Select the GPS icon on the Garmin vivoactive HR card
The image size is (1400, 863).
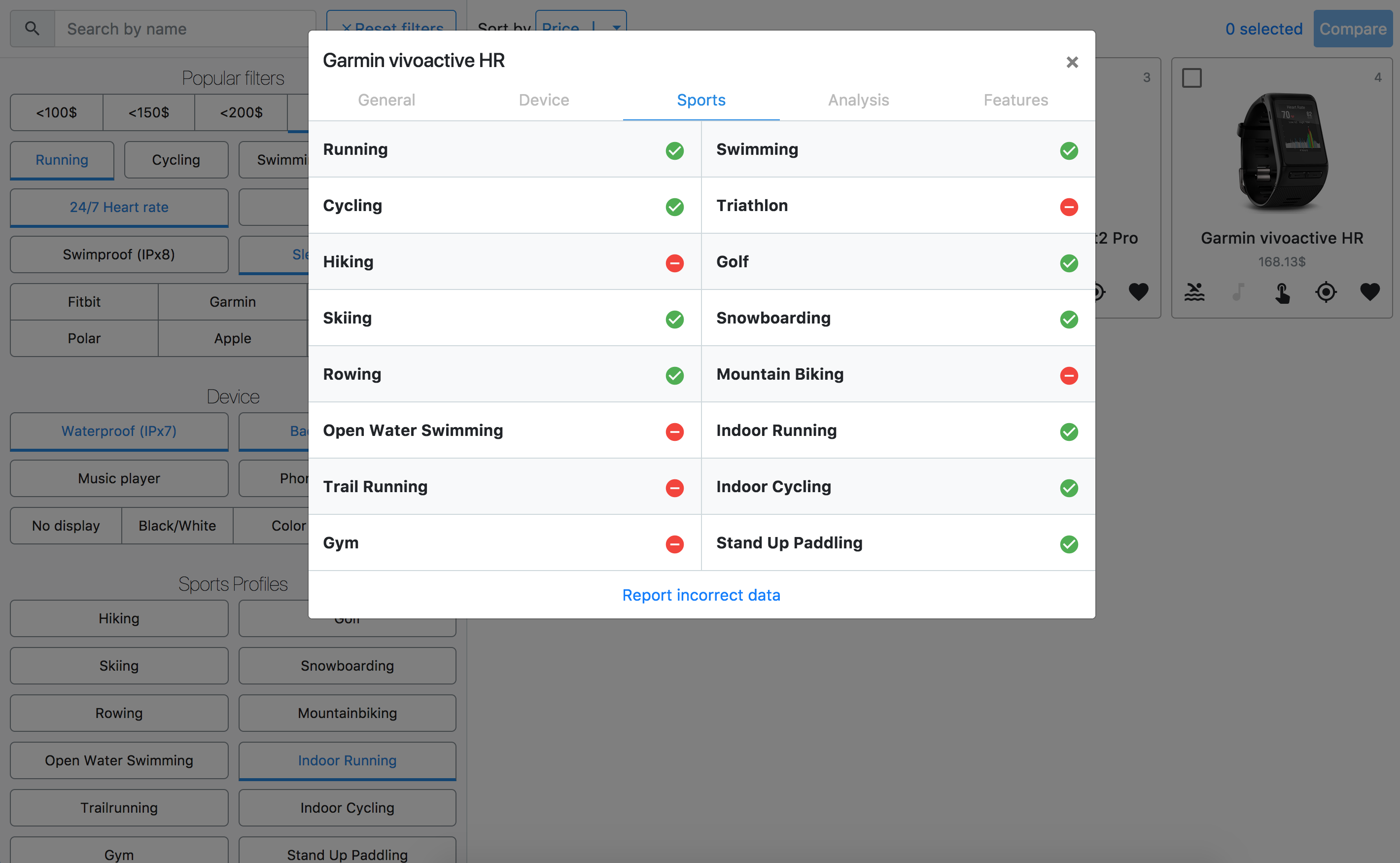click(1327, 292)
